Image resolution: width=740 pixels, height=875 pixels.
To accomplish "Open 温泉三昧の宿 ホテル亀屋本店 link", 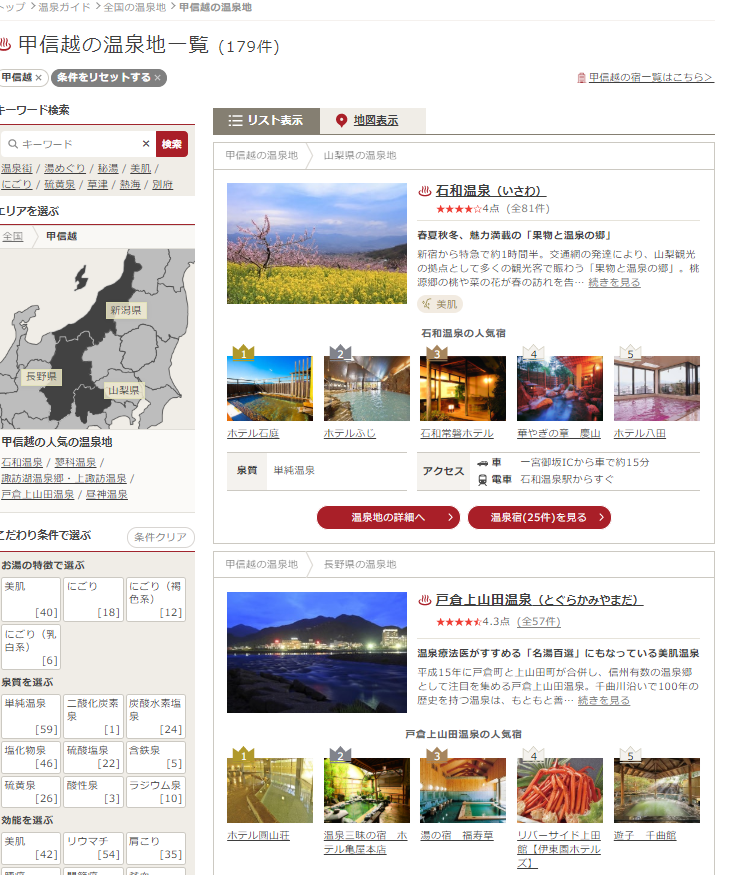I will (x=366, y=842).
